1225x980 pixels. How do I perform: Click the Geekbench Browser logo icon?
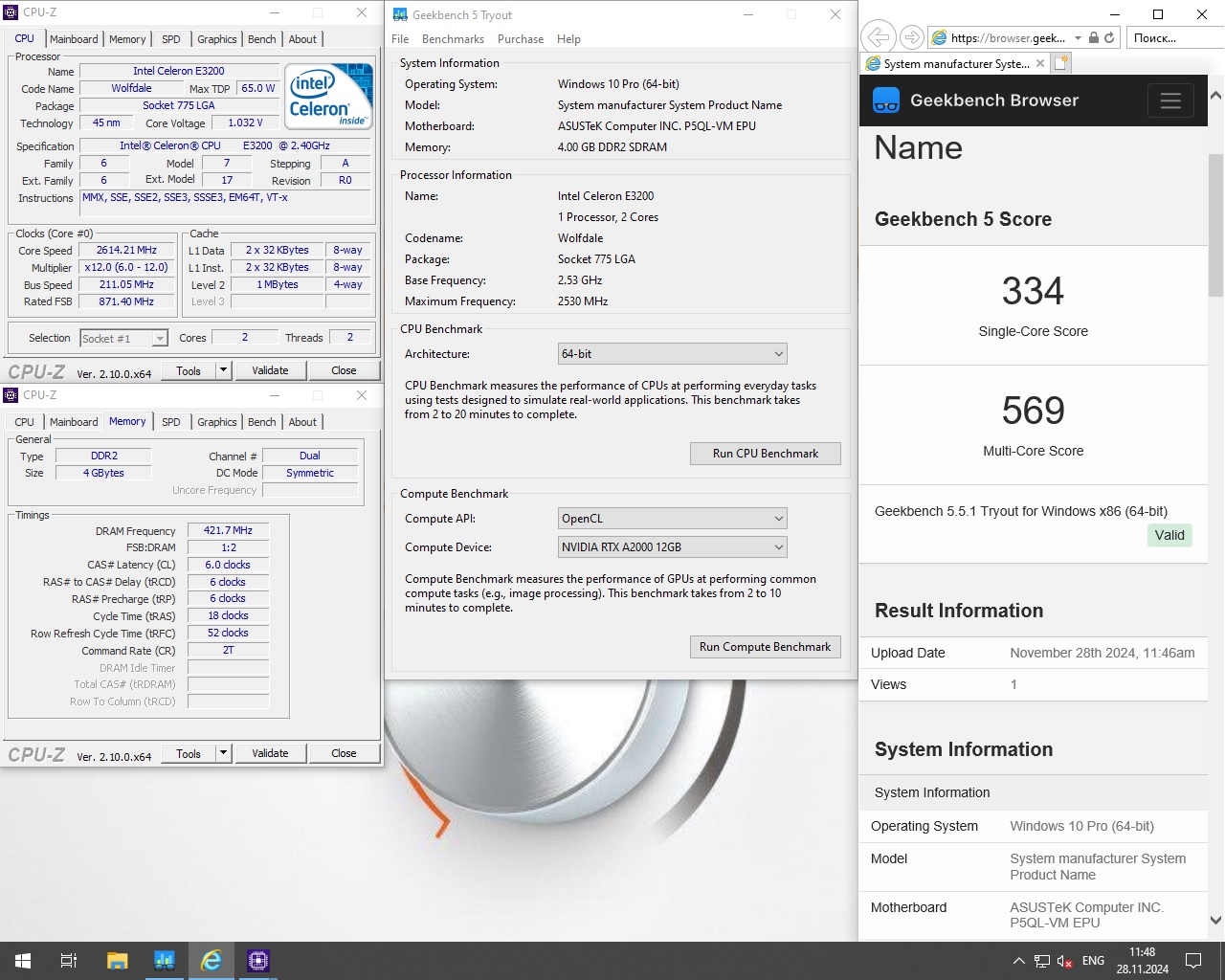886,100
